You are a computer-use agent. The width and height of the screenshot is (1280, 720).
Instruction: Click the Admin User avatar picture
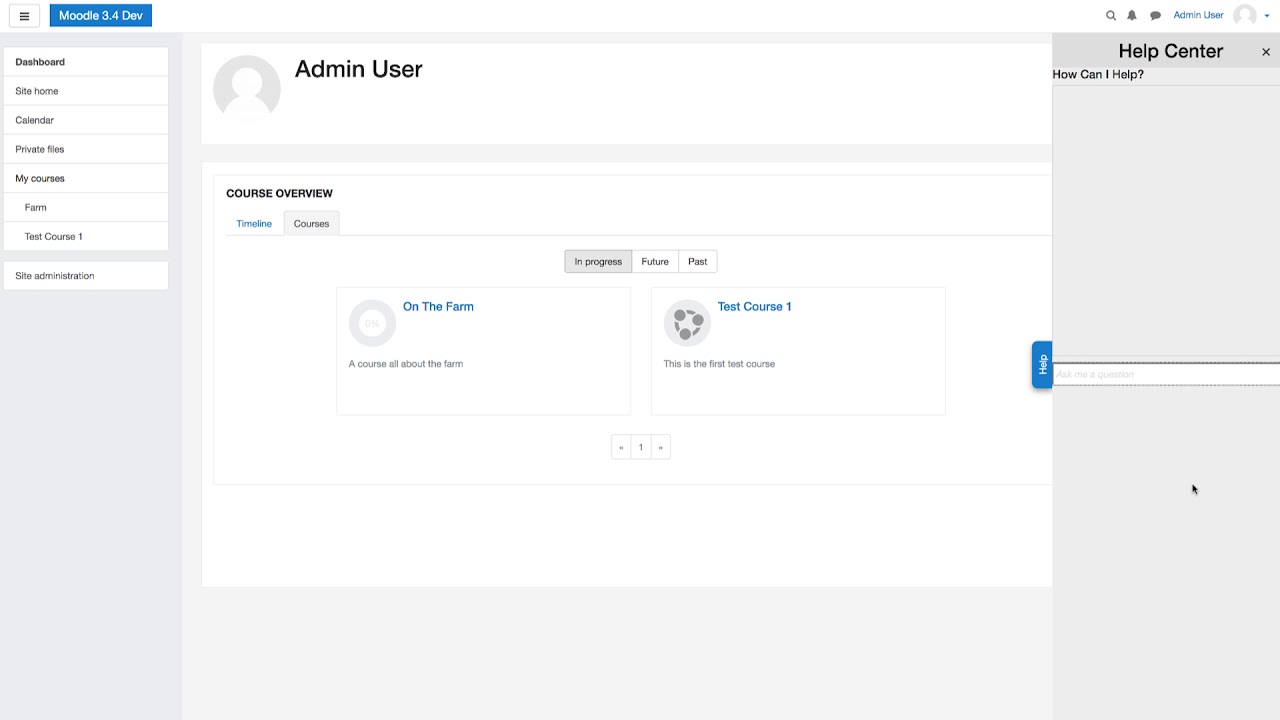(1245, 15)
